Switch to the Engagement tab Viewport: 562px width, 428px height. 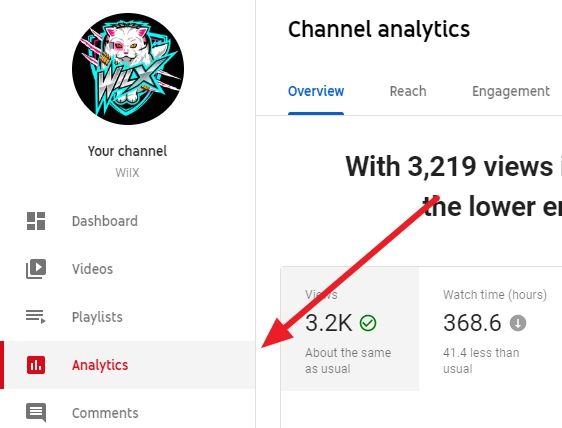tap(511, 91)
